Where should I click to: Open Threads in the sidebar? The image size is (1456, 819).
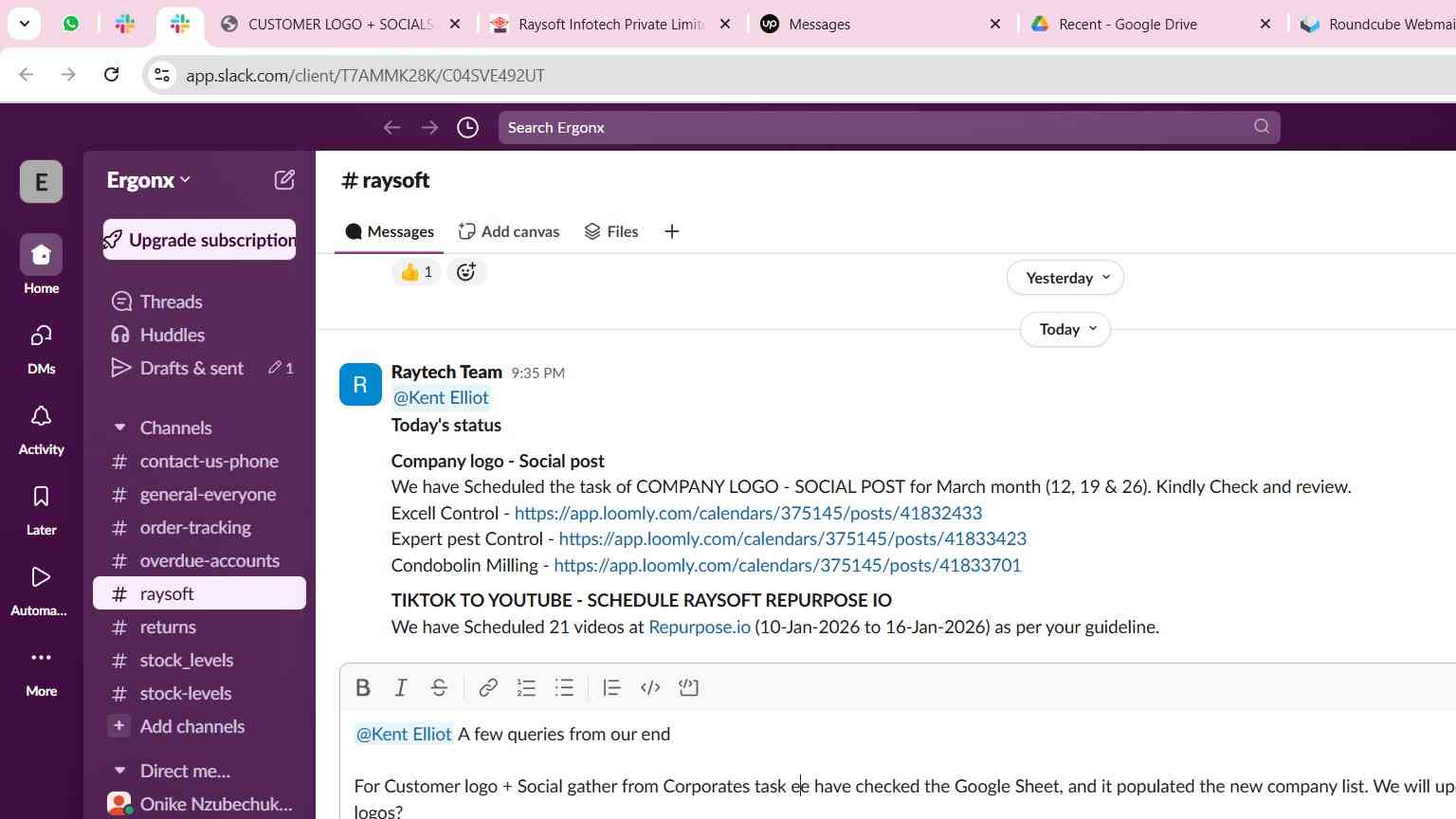[x=199, y=301]
